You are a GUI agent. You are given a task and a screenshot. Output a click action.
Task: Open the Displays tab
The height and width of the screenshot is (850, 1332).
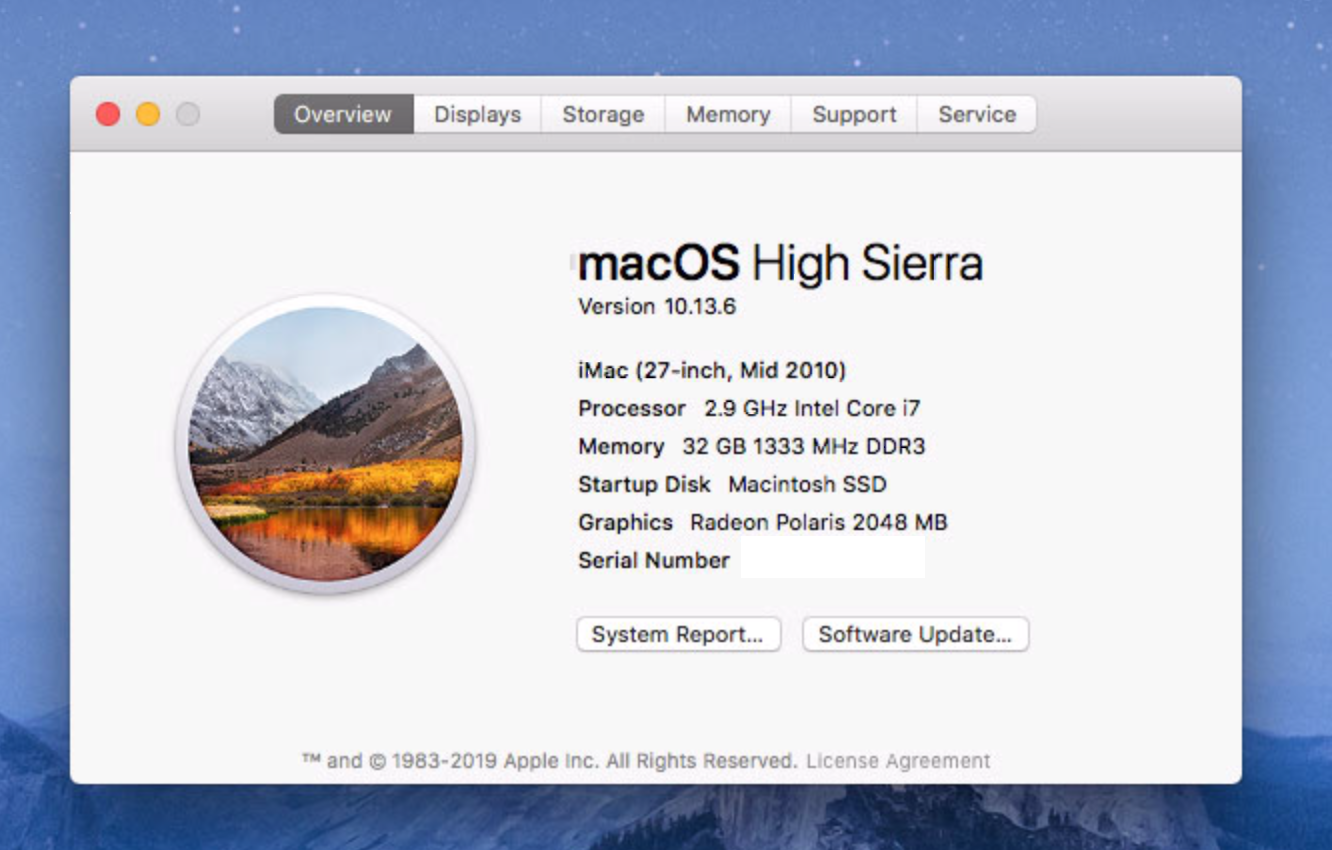[477, 114]
